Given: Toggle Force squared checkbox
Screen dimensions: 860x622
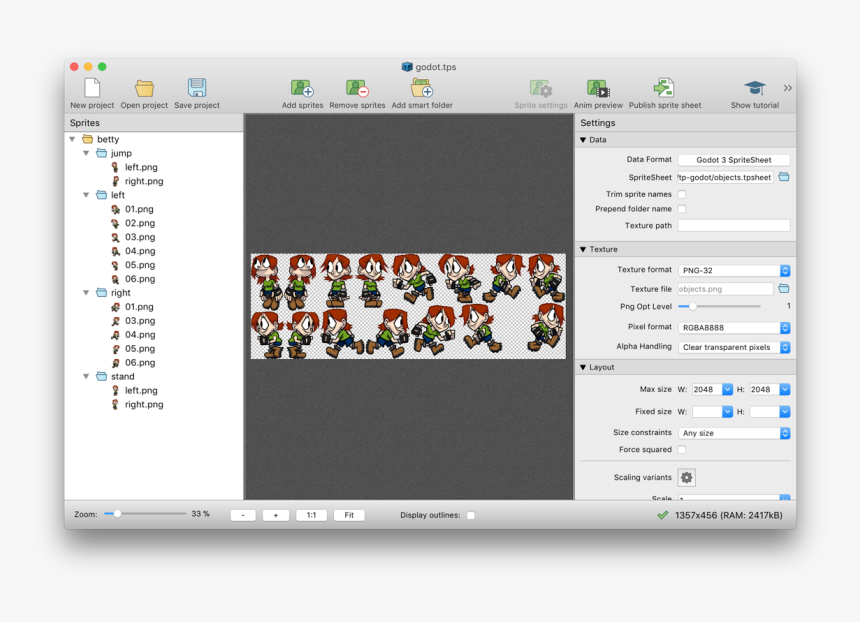Looking at the screenshot, I should point(682,449).
